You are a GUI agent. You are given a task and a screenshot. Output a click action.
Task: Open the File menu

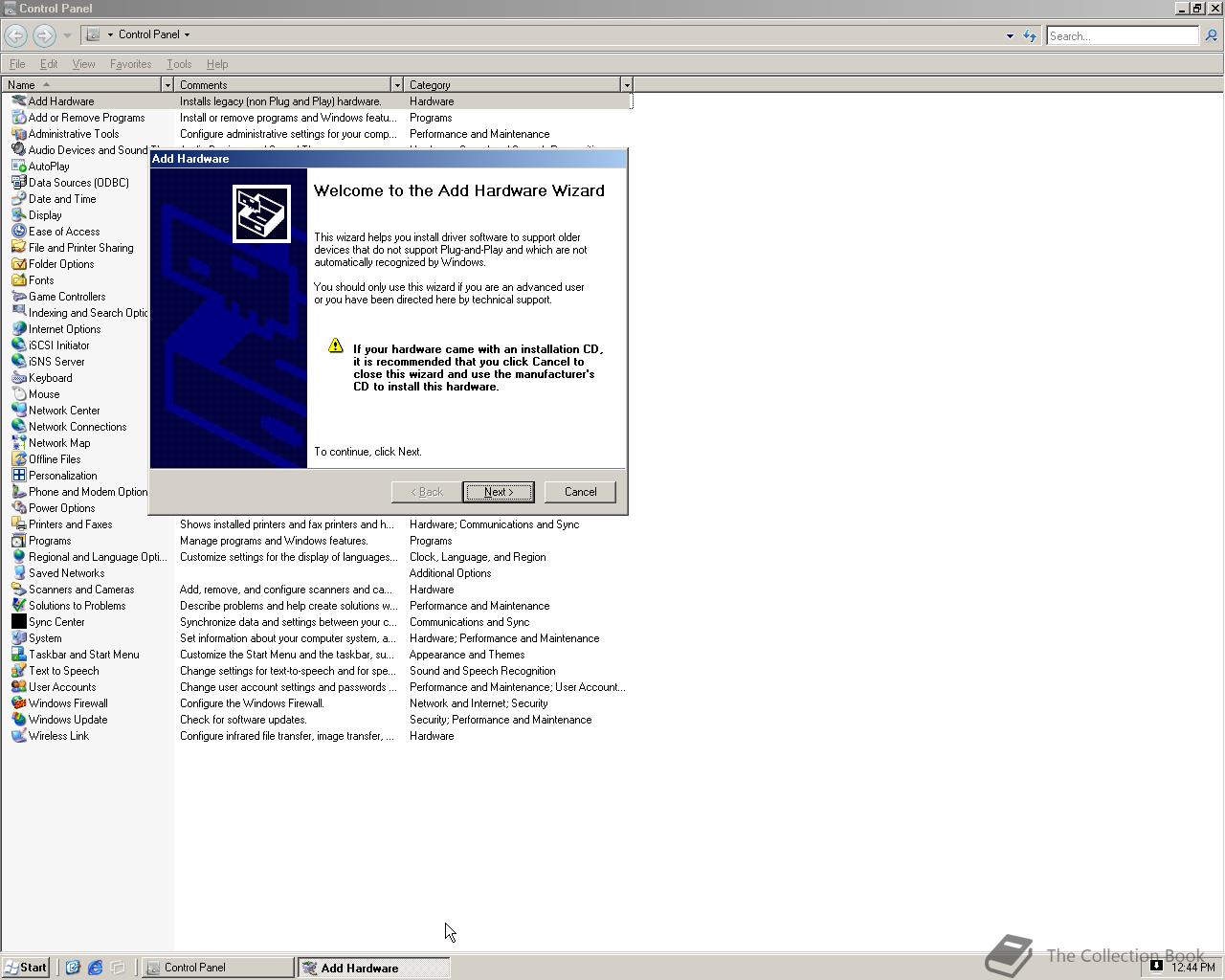pos(17,64)
